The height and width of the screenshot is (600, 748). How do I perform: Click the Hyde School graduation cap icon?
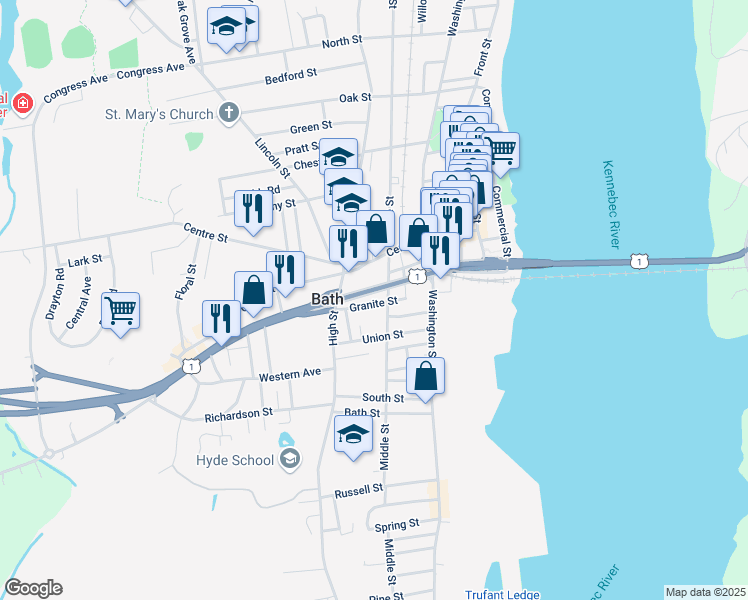coord(290,459)
